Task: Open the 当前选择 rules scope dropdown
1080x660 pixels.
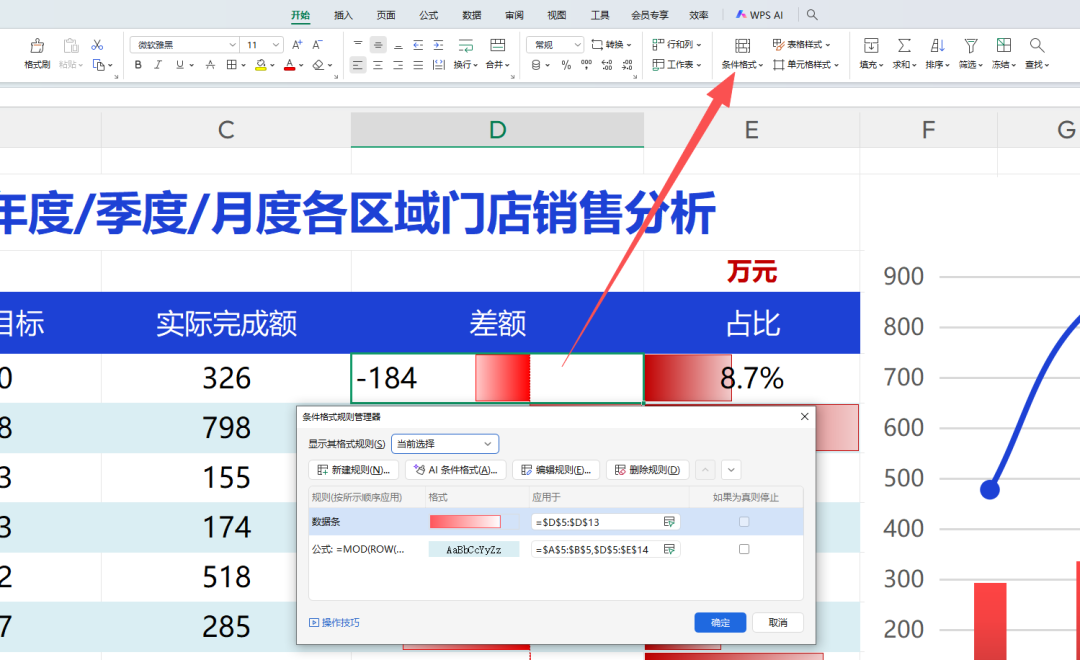Action: pos(445,444)
